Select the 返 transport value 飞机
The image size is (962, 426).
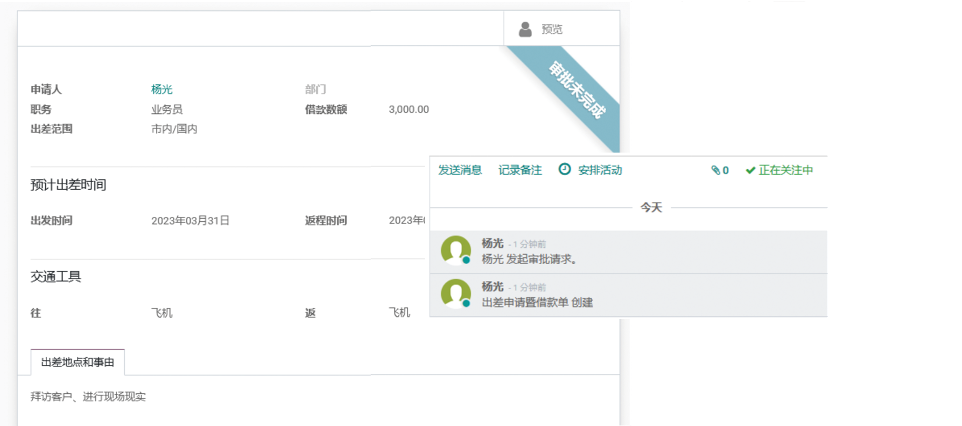[399, 313]
